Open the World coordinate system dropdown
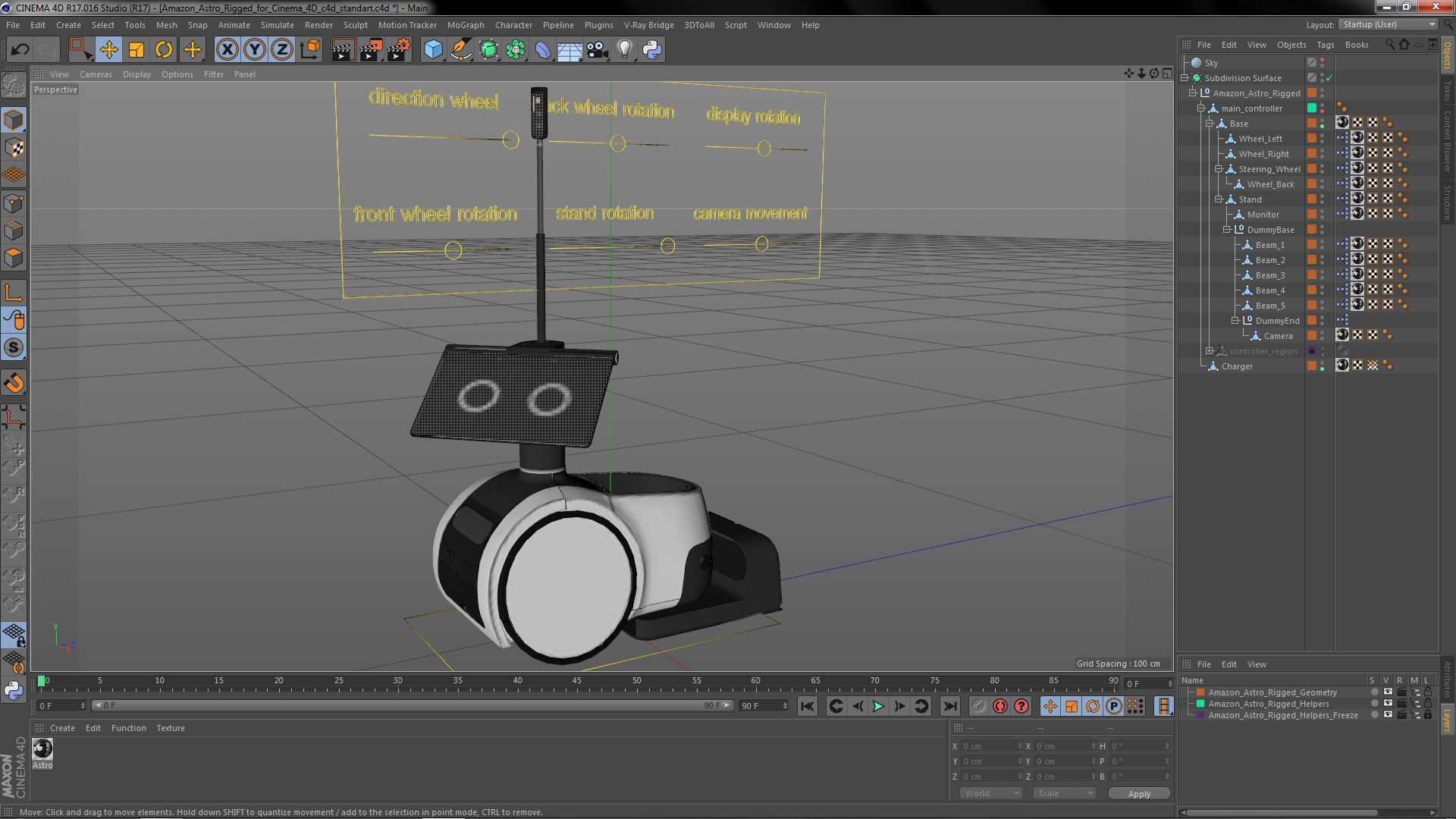This screenshot has width=1456, height=819. tap(991, 793)
